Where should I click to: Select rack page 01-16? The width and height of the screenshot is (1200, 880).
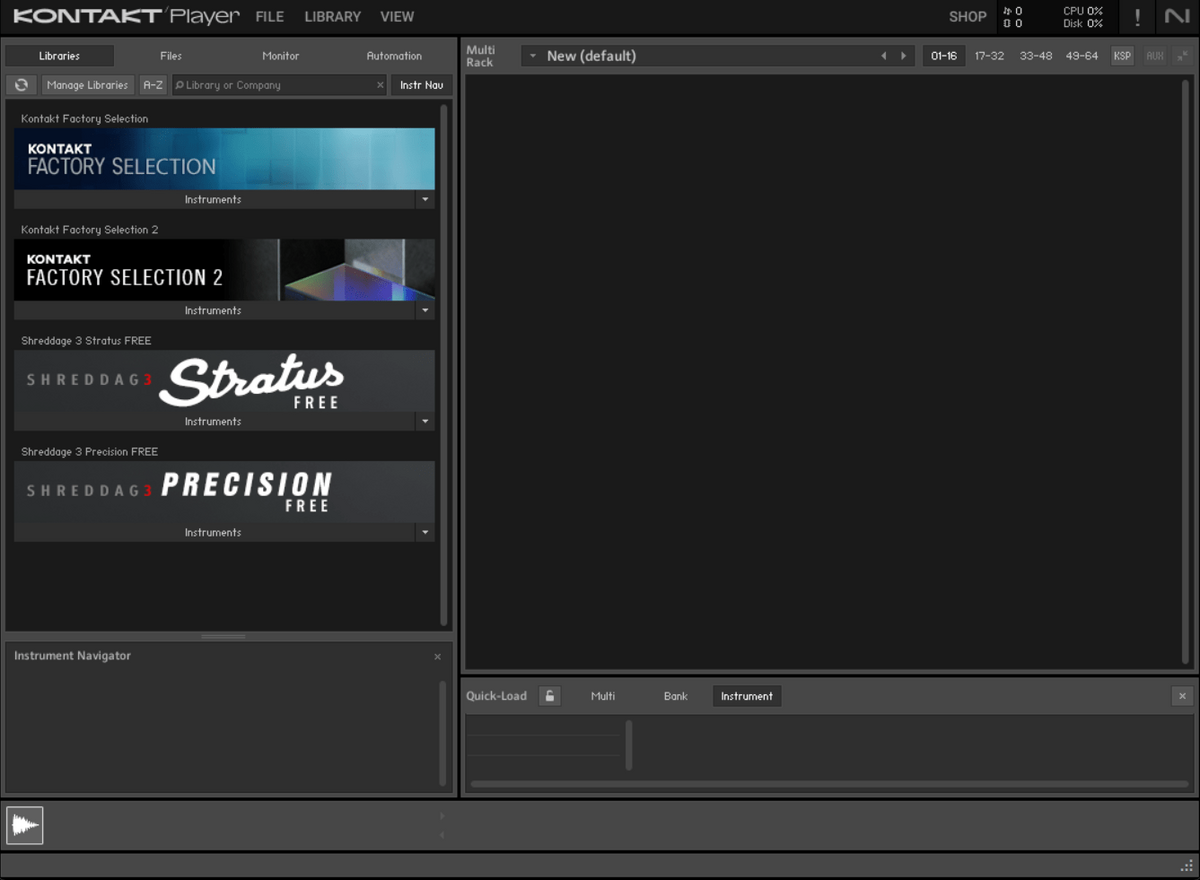pyautogui.click(x=943, y=56)
